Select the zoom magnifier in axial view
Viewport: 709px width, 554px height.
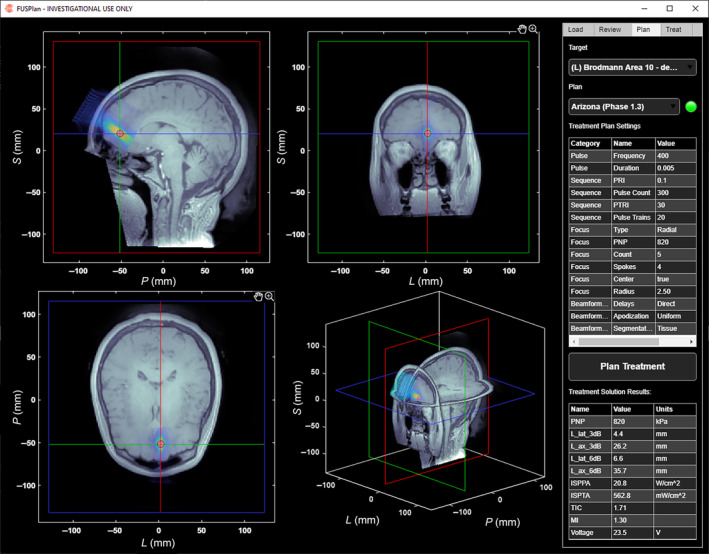[269, 296]
